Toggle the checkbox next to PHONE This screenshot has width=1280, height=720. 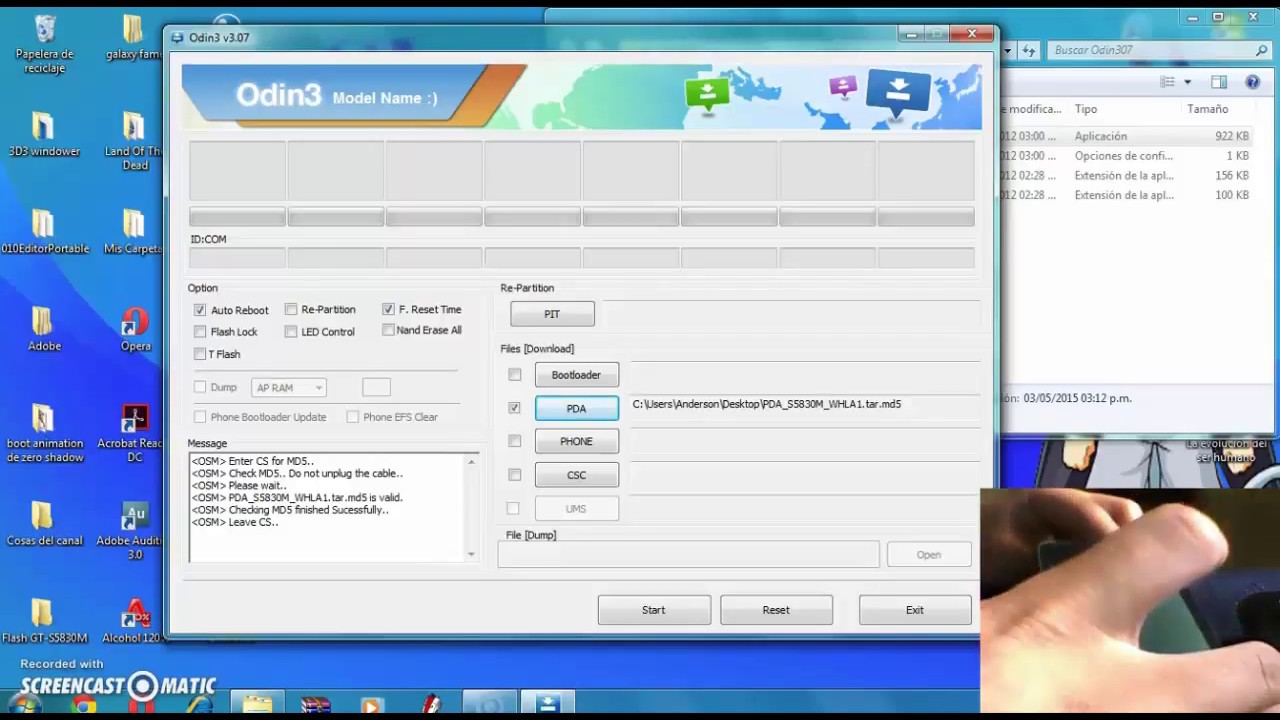[514, 441]
